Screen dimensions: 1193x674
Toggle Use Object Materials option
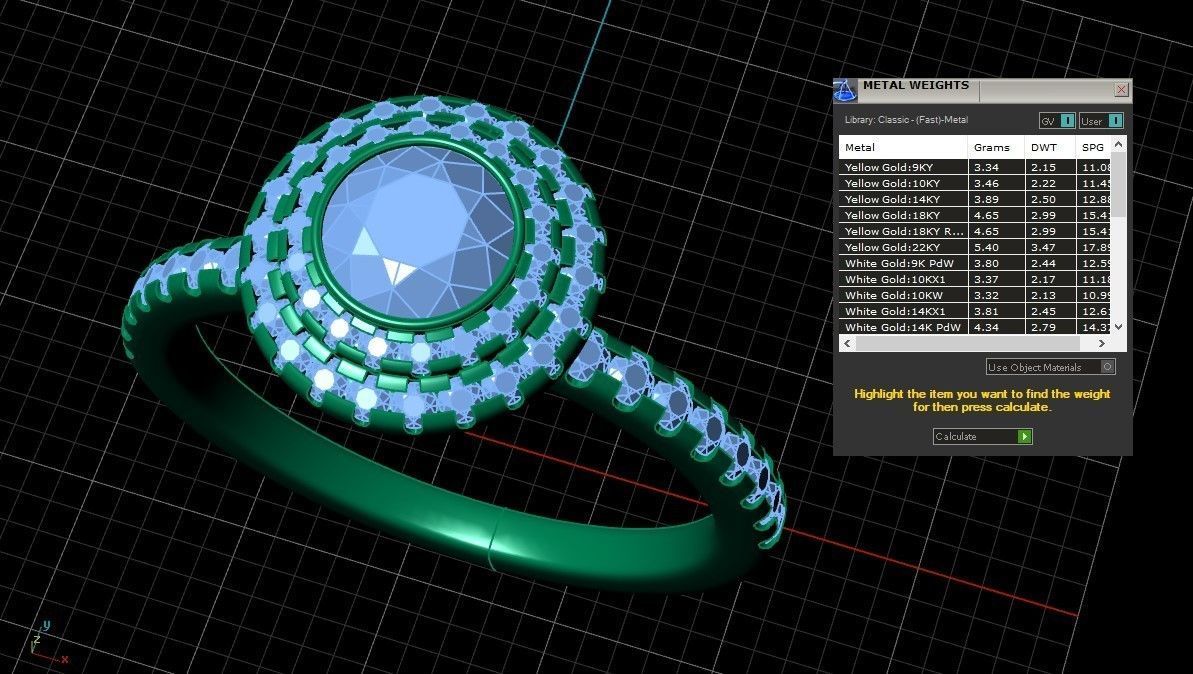(1051, 367)
